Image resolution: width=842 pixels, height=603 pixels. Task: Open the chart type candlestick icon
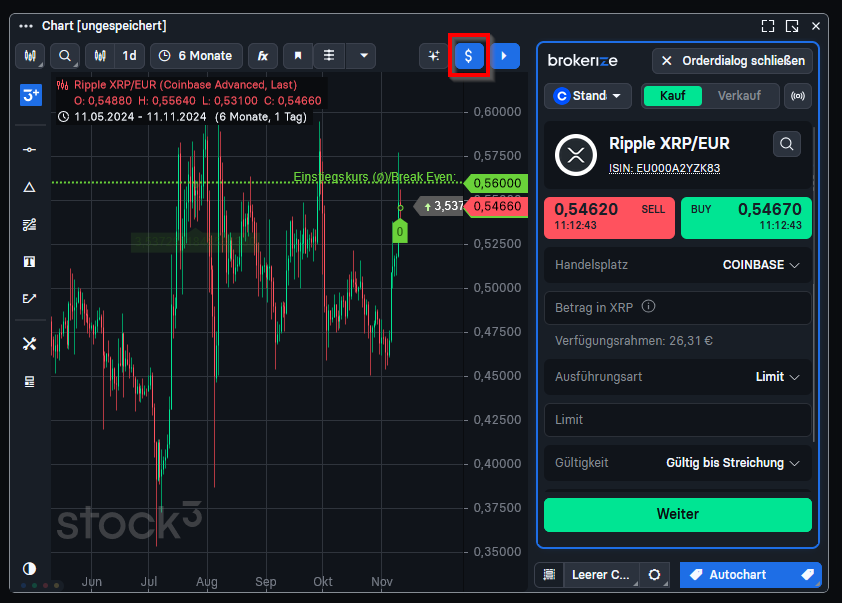(x=30, y=56)
